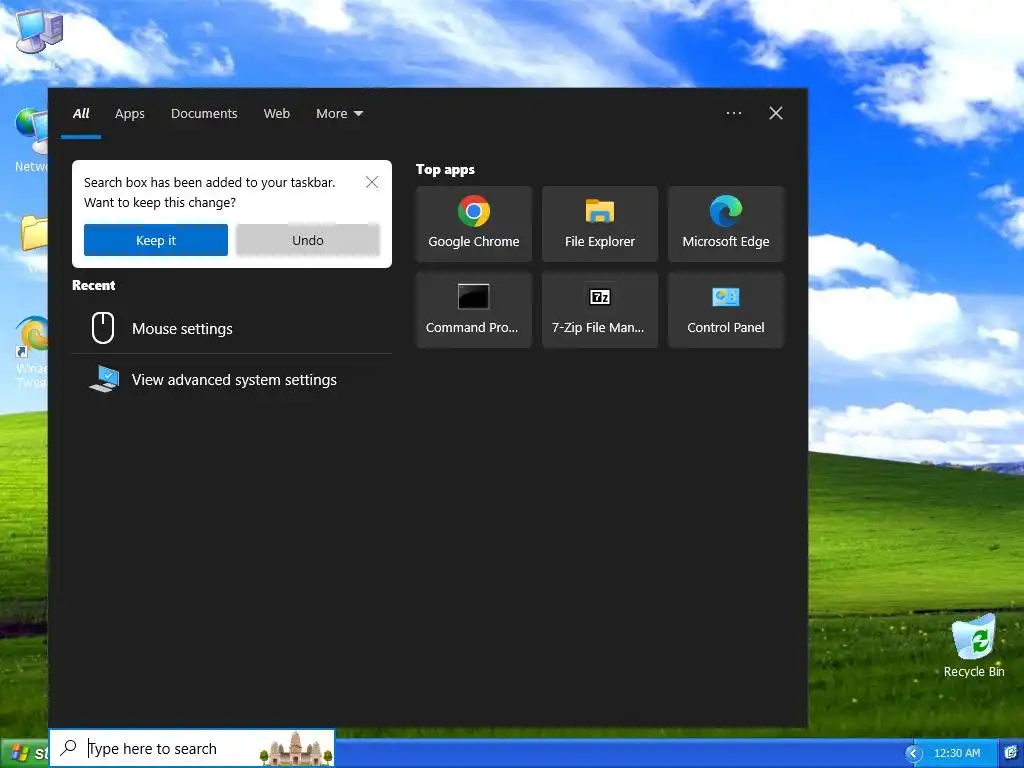Dismiss the search box notification
Screen dimensions: 1024x768
[372, 182]
